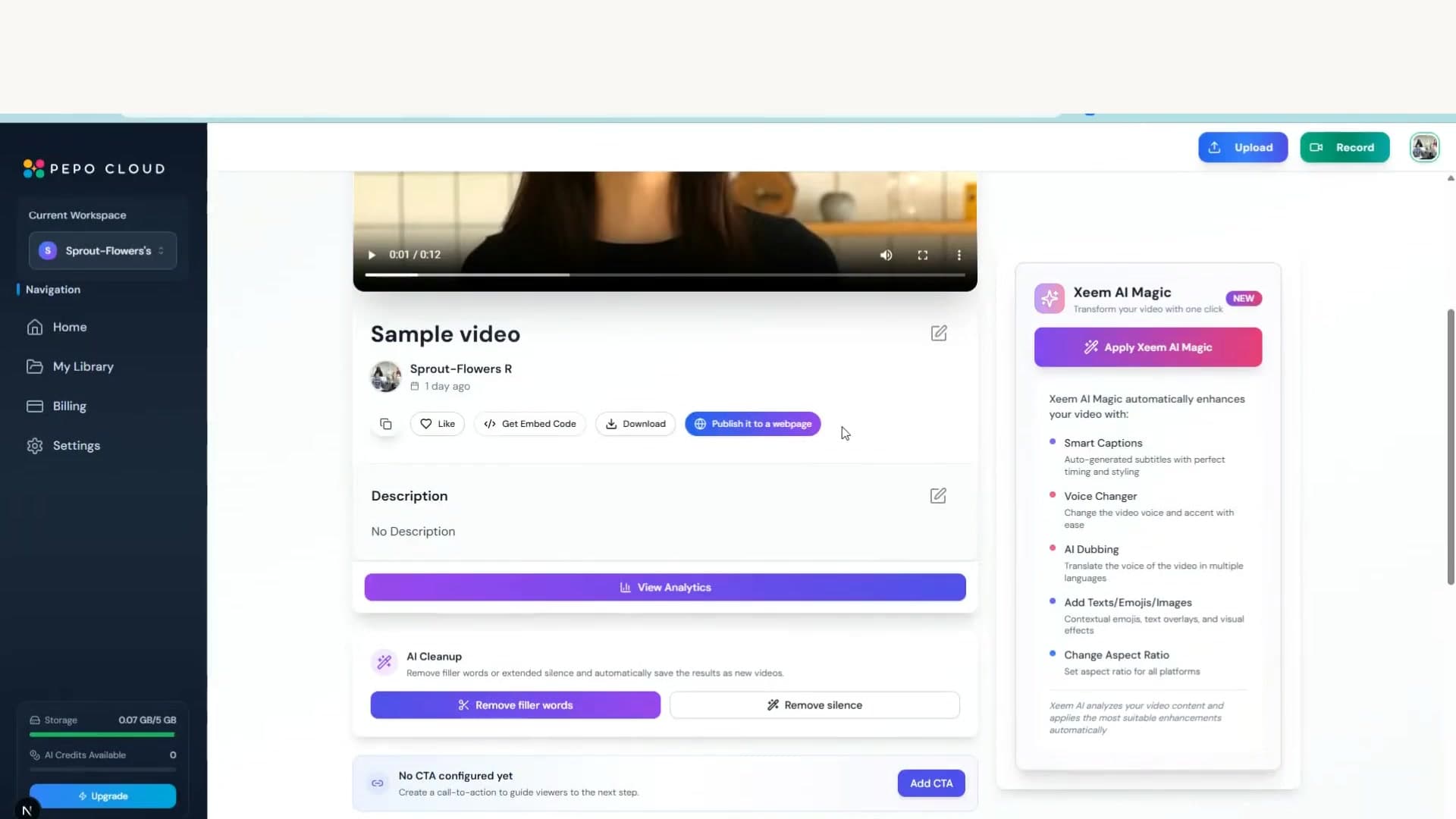Get the video embed code
This screenshot has height=819, width=1456.
click(x=530, y=424)
